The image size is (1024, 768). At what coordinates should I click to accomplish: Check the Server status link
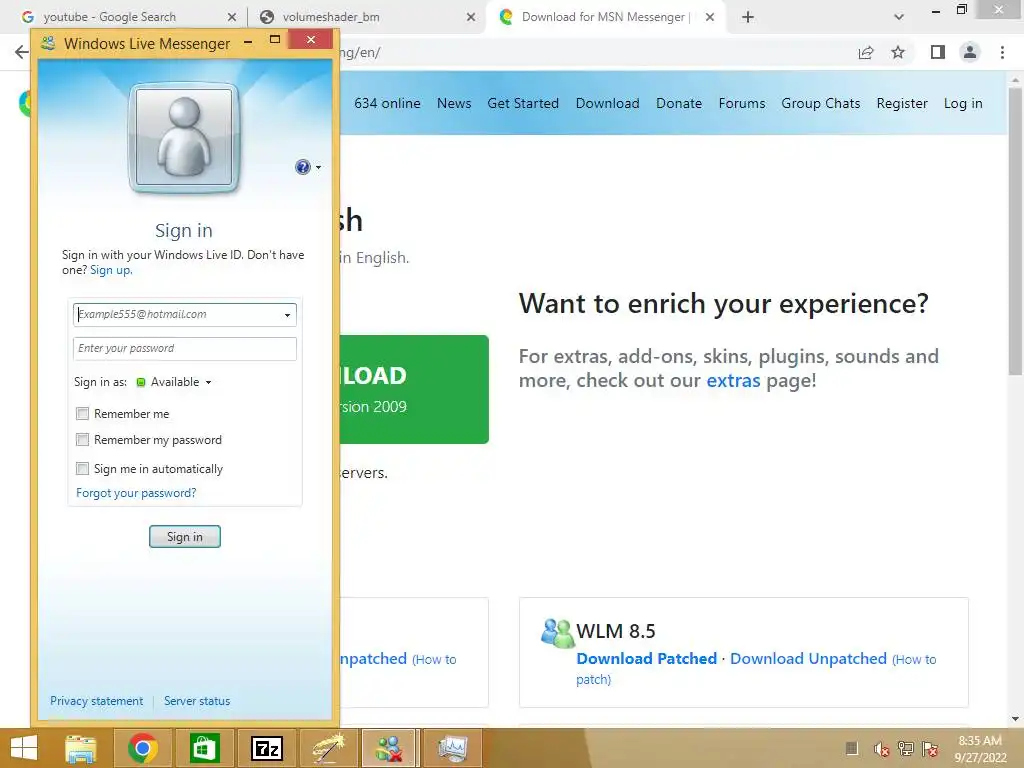pyautogui.click(x=197, y=701)
